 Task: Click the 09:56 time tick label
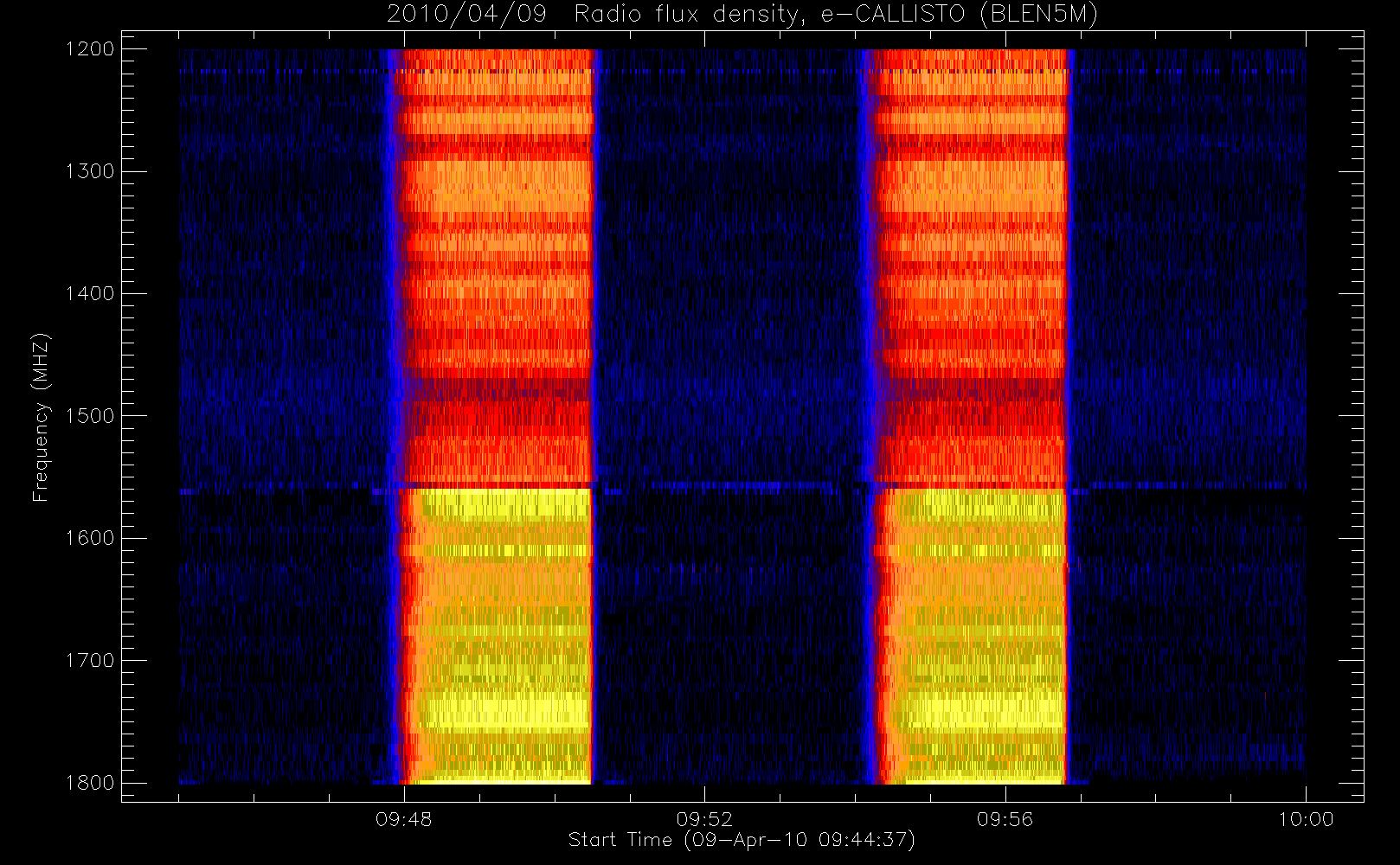[1005, 819]
